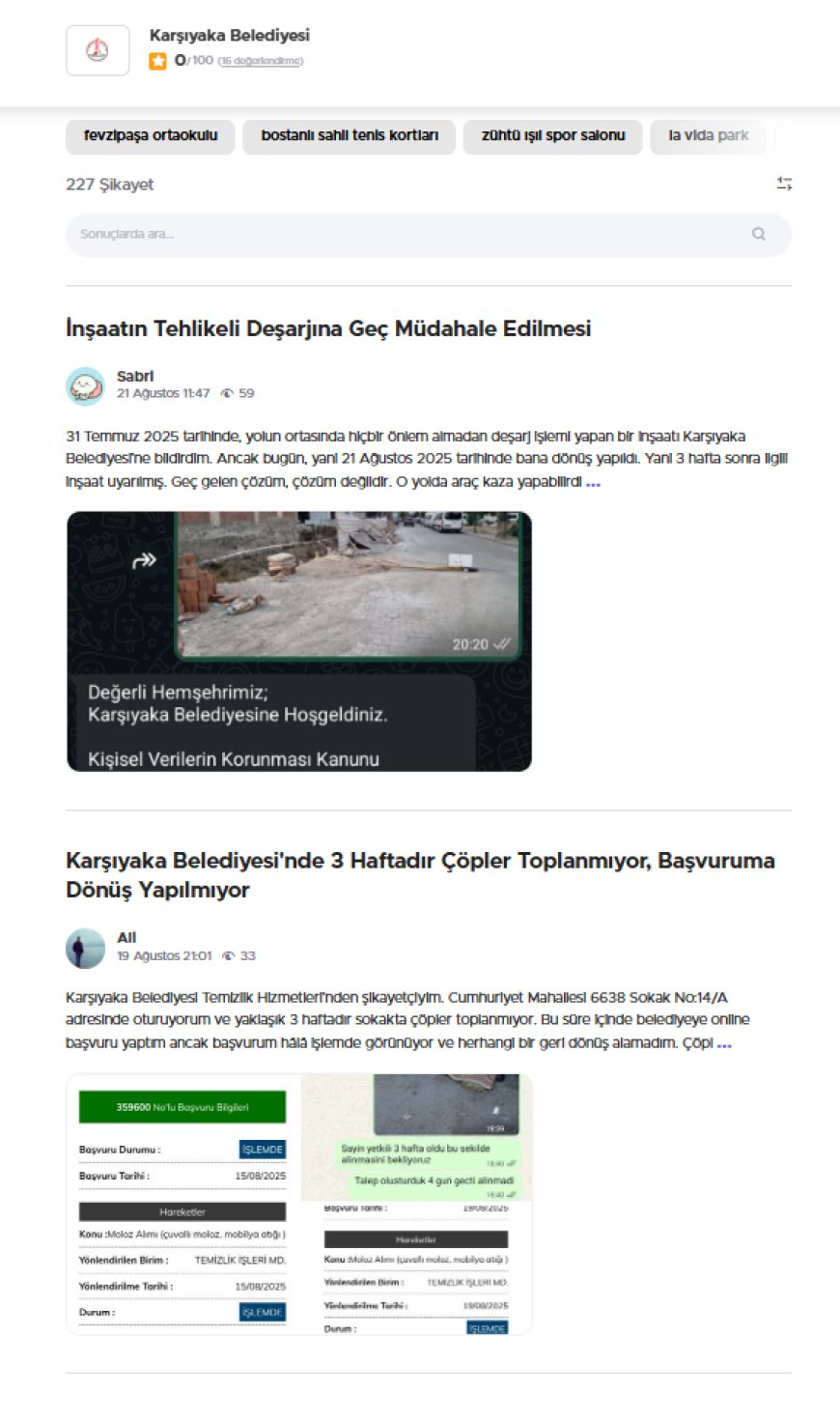Click the Sonuçlarda ara search field
Image resolution: width=840 pixels, height=1422 pixels.
coord(406,234)
